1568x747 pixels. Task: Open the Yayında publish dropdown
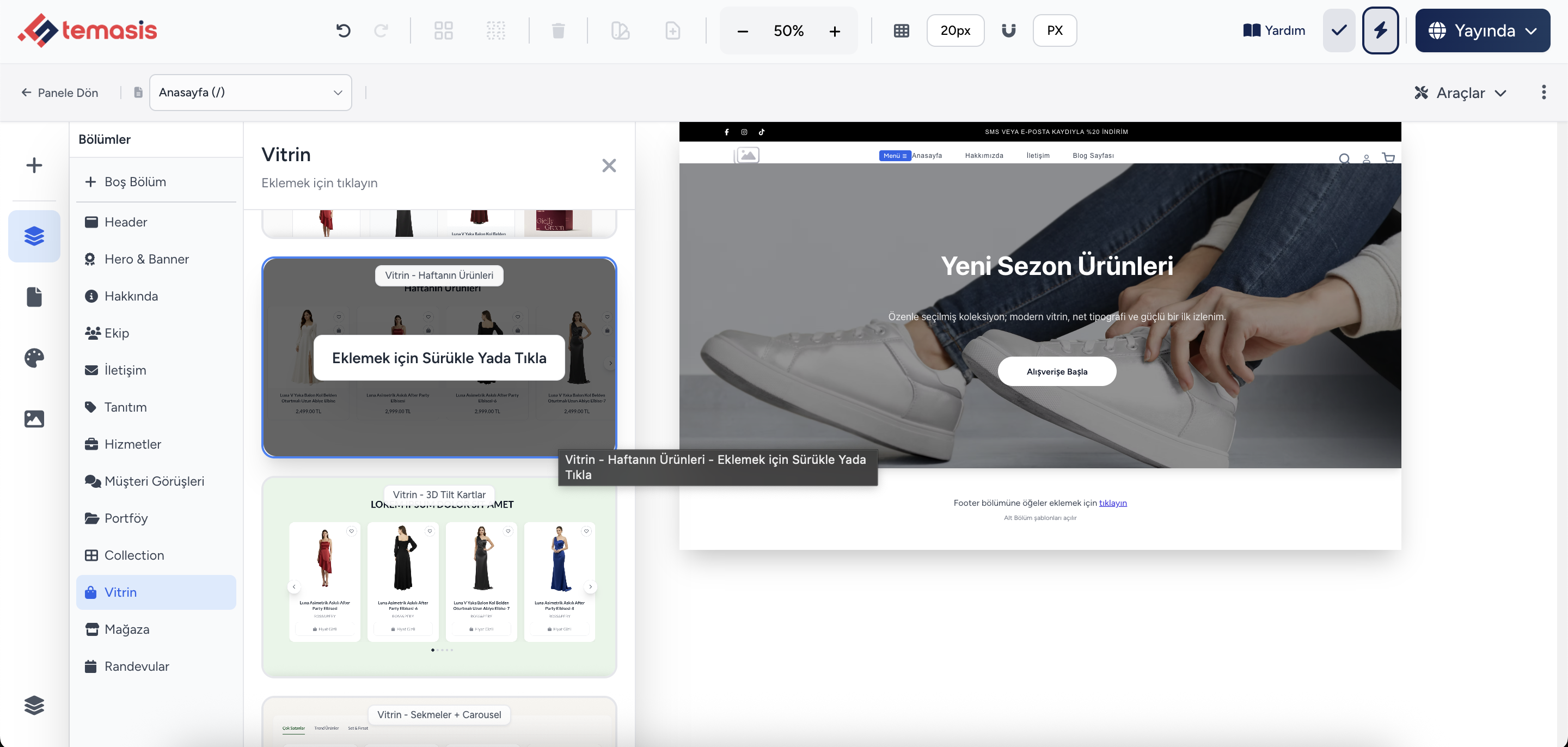1482,30
